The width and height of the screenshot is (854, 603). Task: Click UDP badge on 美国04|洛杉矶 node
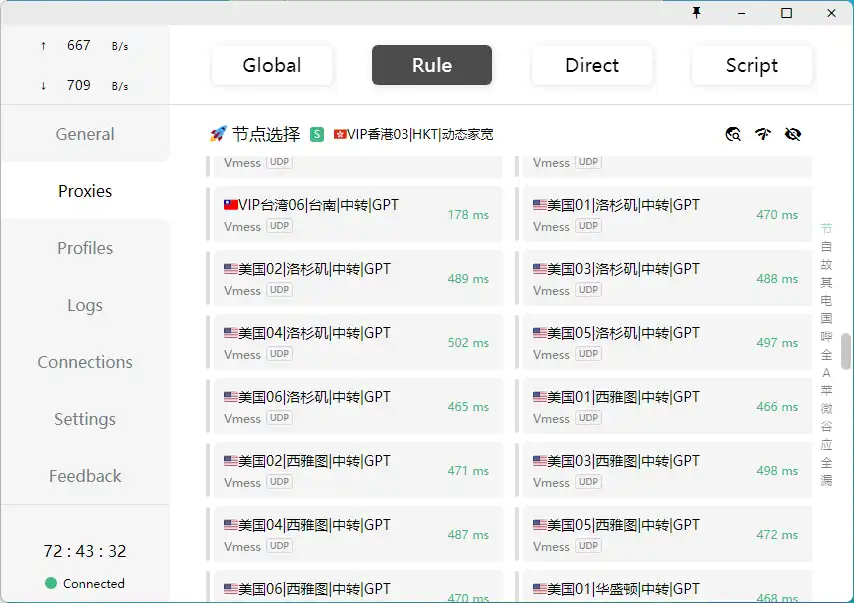tap(279, 354)
